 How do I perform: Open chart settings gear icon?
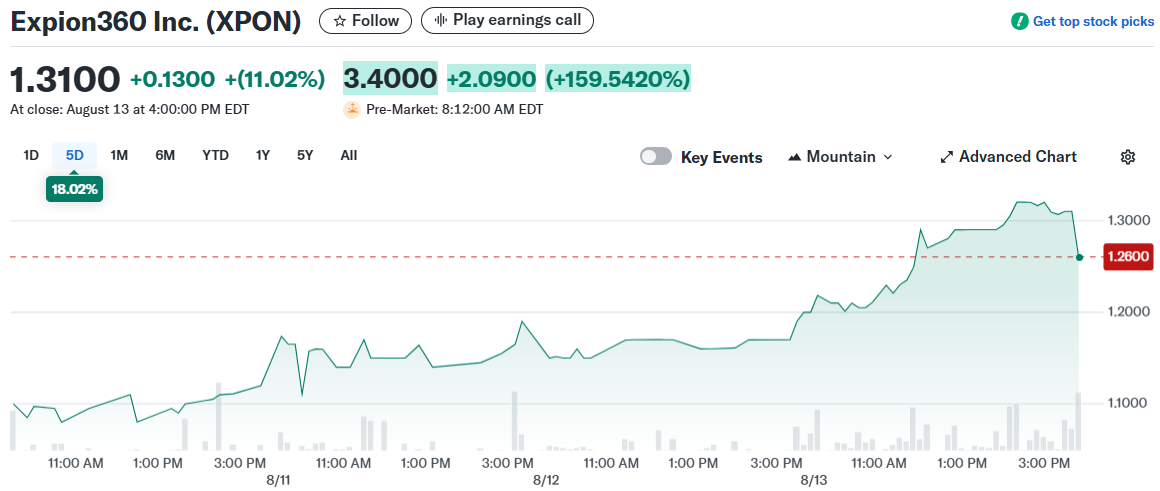pos(1127,157)
